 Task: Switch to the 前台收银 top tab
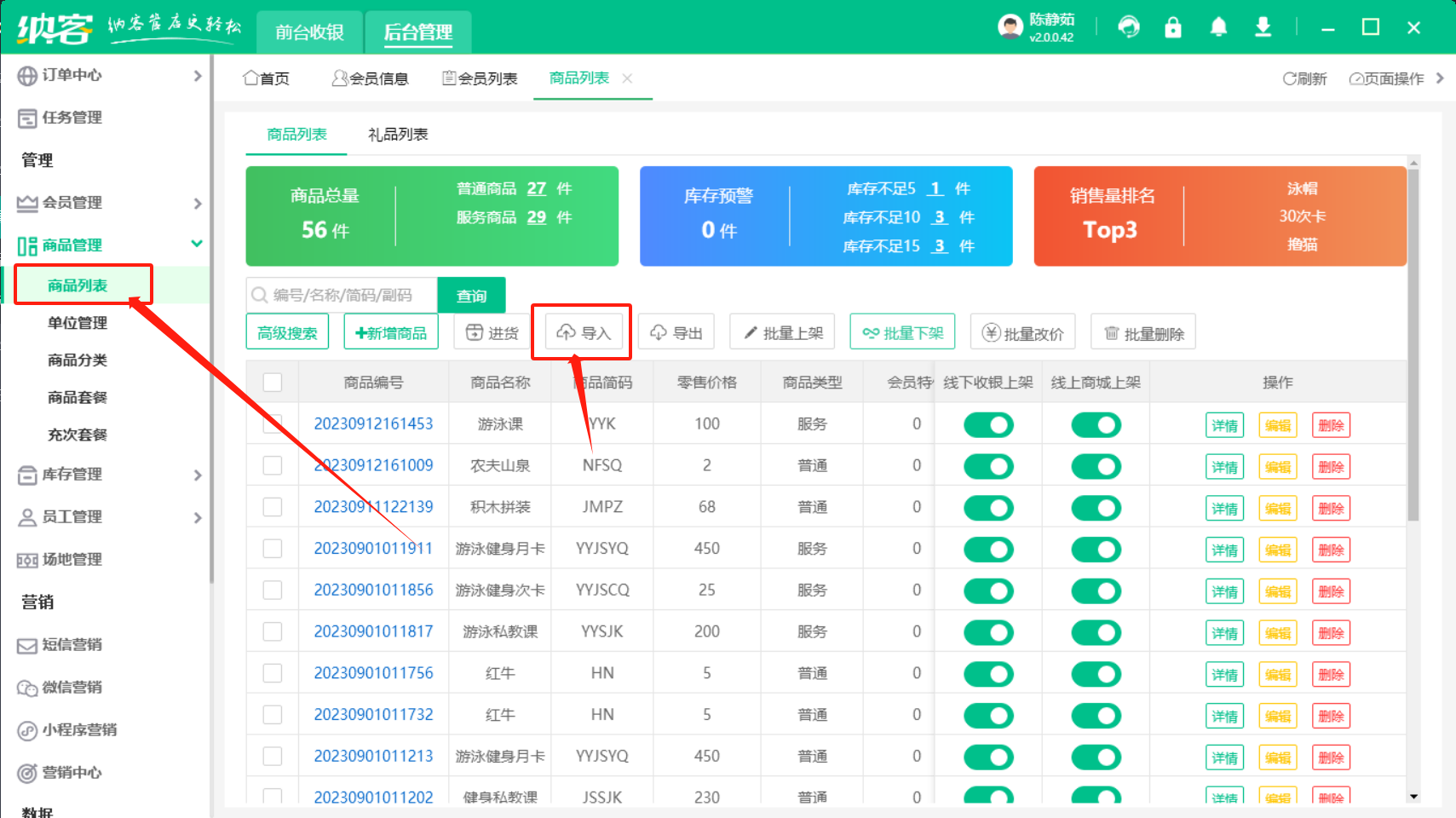click(x=309, y=32)
